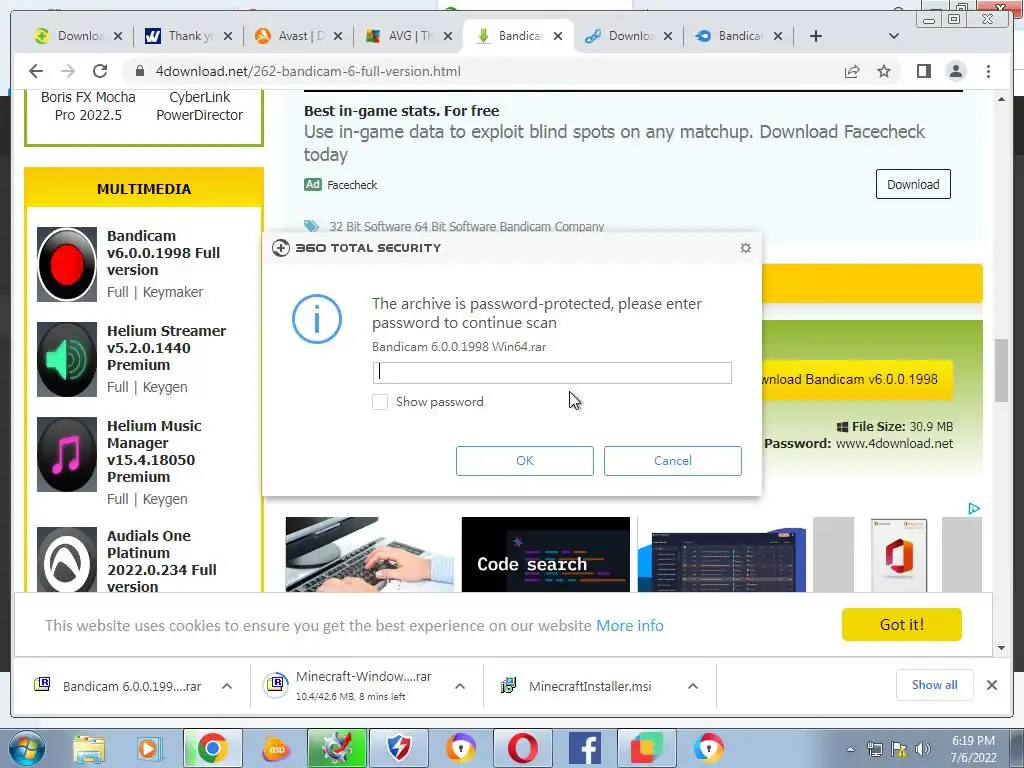Click the address bar URL
The width and height of the screenshot is (1024, 768).
(x=308, y=71)
